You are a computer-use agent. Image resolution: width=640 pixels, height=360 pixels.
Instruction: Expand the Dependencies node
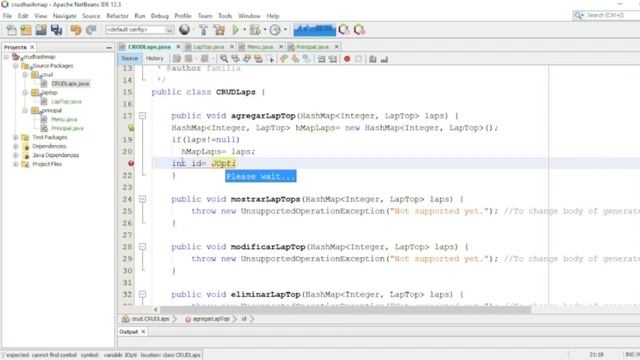click(x=16, y=146)
